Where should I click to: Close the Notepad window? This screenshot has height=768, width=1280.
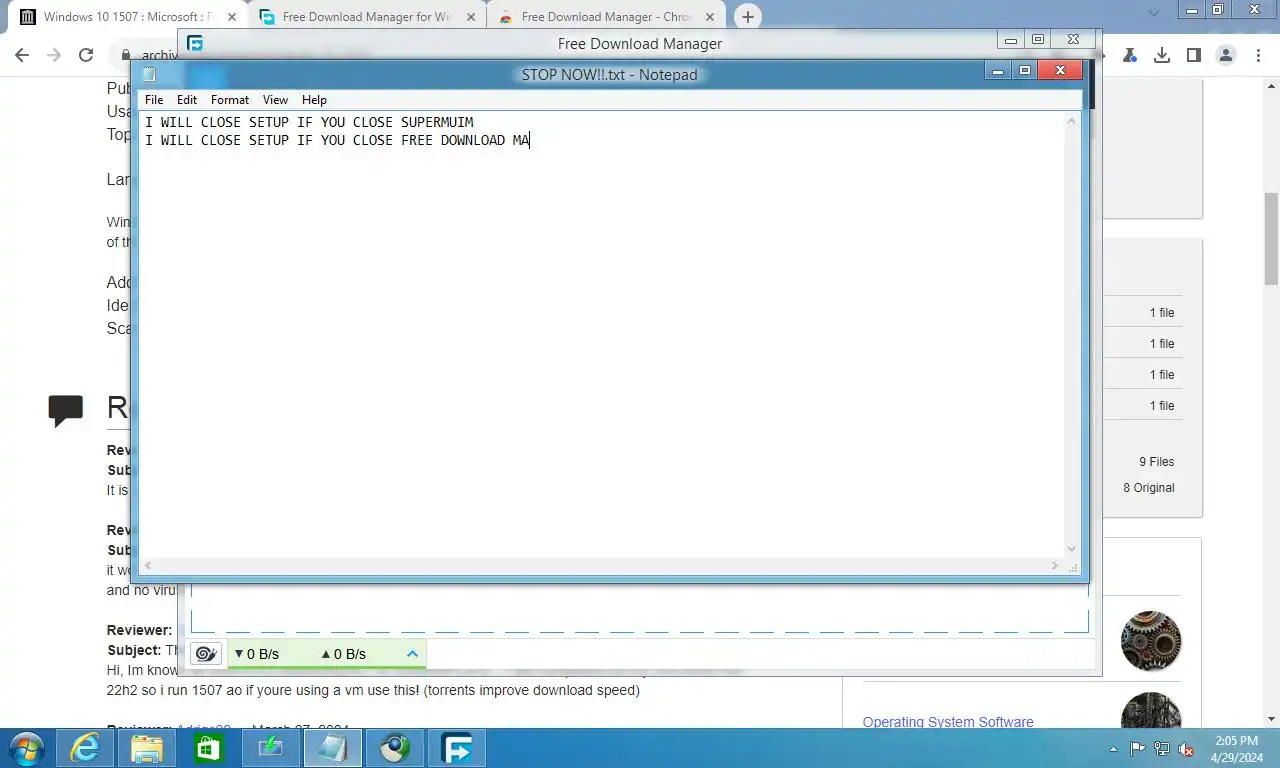[x=1060, y=70]
